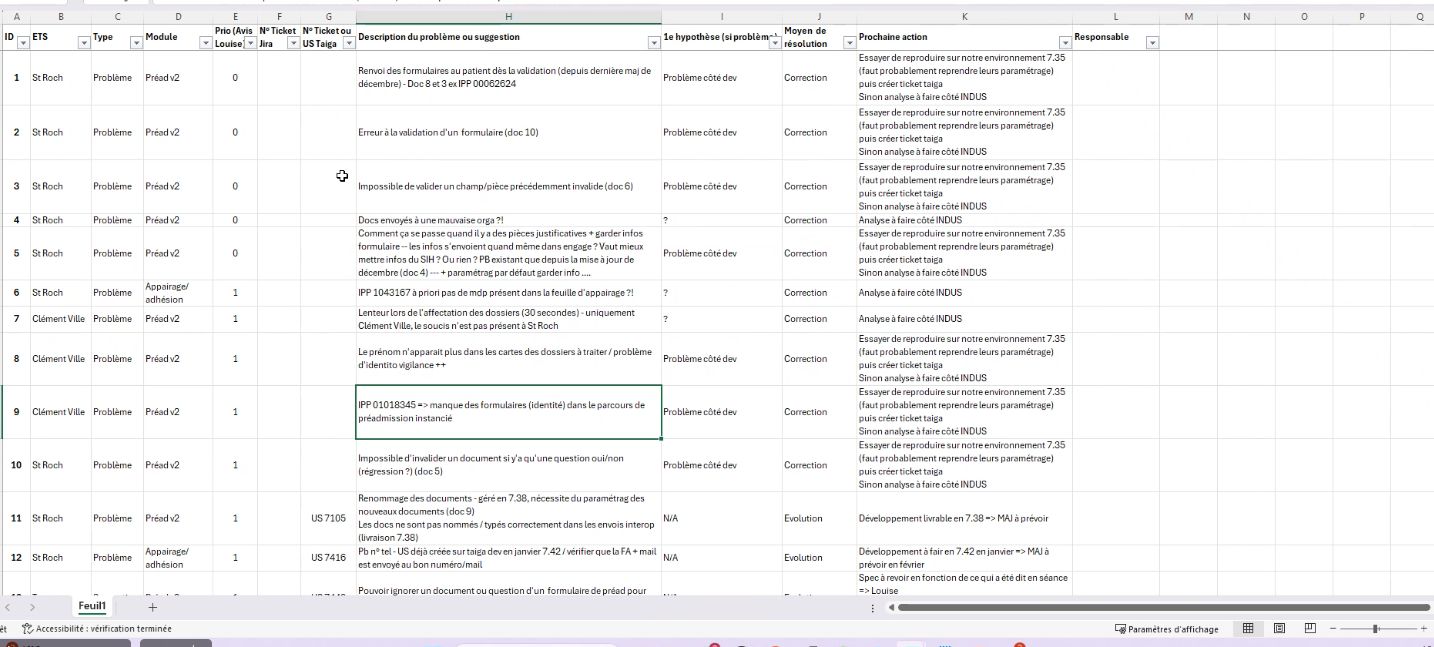The height and width of the screenshot is (647, 1434).
Task: Click the zoom out minus icon
Action: pos(1334,629)
